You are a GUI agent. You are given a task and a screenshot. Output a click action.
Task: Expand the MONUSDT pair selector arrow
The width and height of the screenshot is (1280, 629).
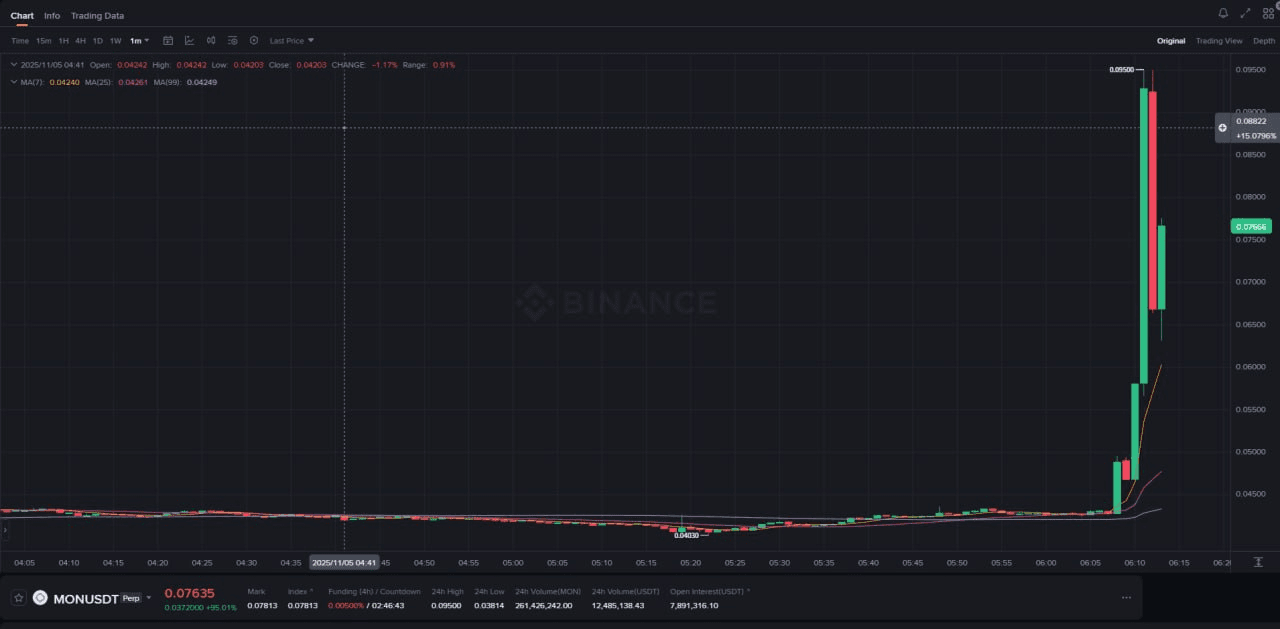pyautogui.click(x=149, y=598)
